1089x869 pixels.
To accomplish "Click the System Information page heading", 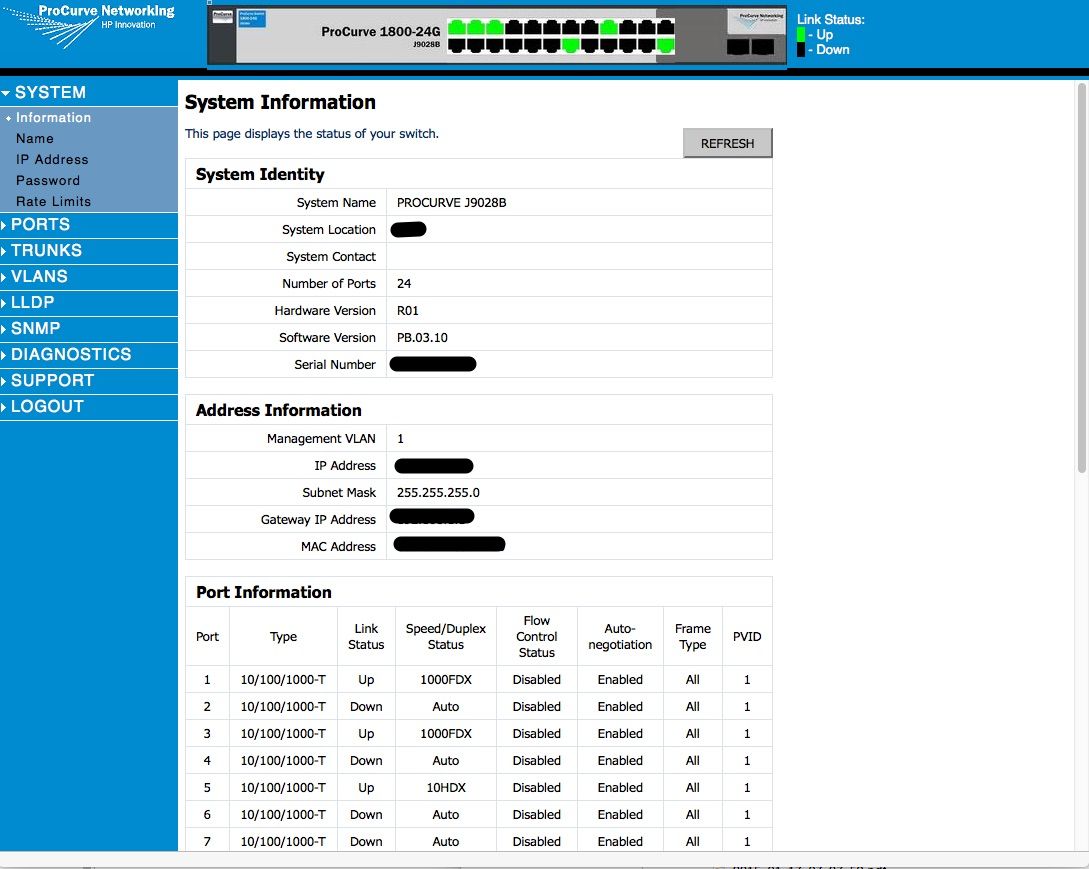I will coord(280,102).
